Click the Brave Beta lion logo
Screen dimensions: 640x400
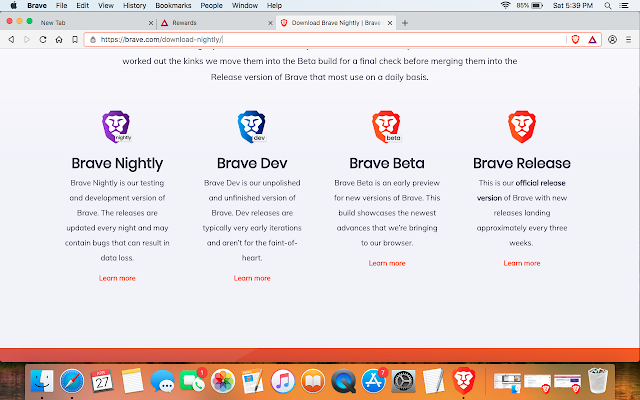point(387,127)
